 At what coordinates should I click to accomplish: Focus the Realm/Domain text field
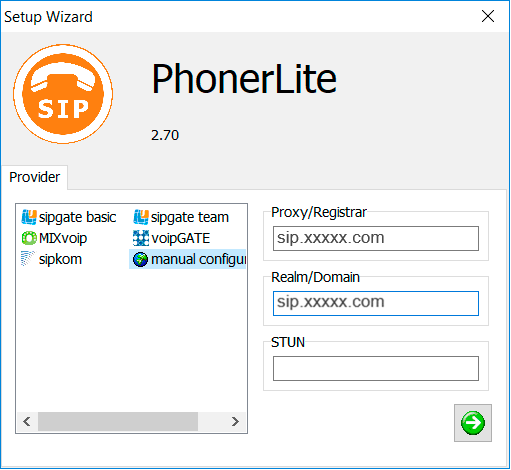tap(376, 303)
